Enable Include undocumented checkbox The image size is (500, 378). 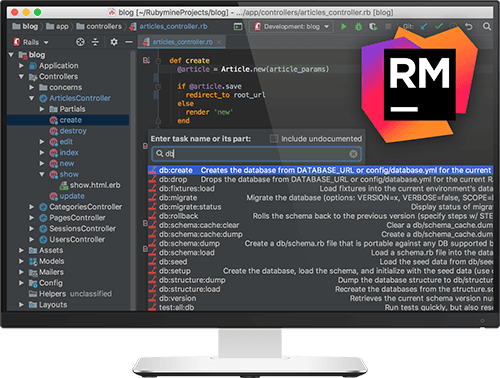[x=274, y=139]
